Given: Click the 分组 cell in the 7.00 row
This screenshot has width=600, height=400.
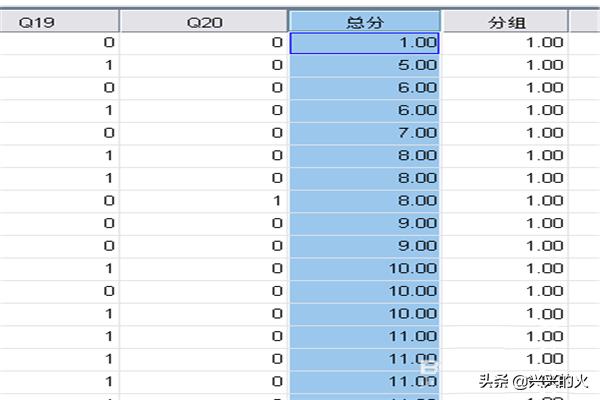Looking at the screenshot, I should [x=505, y=133].
